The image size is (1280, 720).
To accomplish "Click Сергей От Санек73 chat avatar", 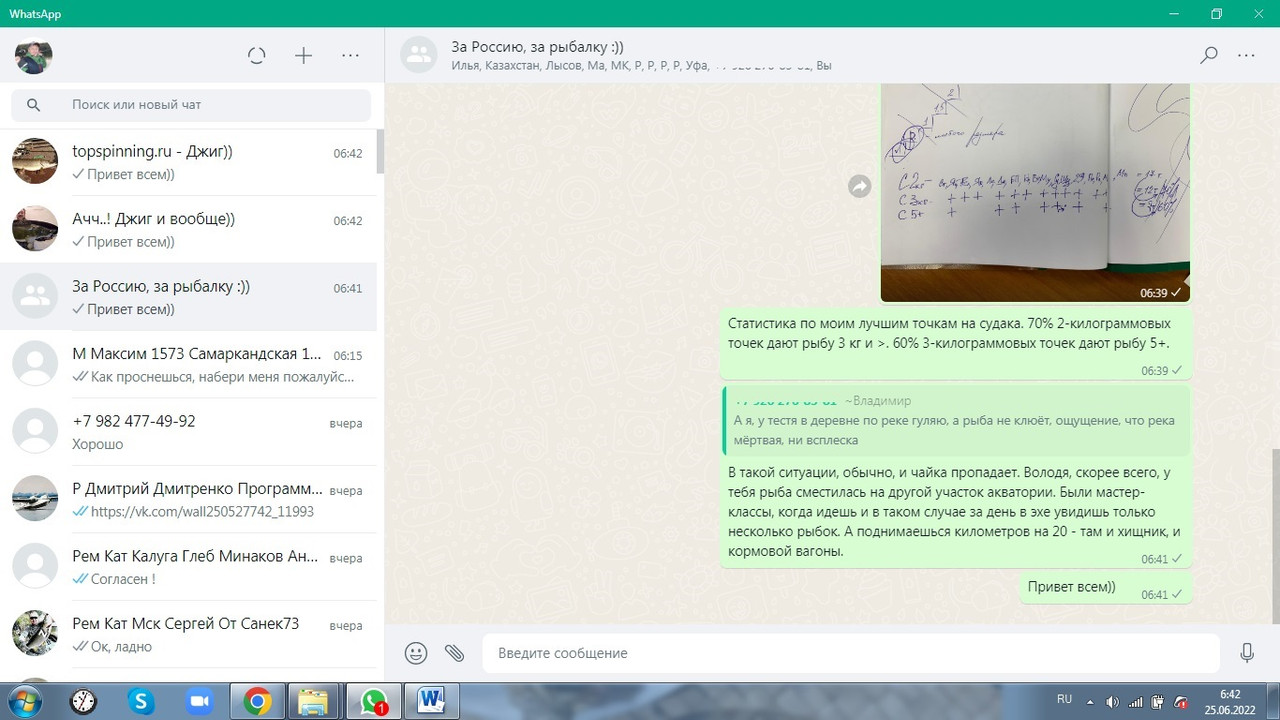I will pos(35,633).
